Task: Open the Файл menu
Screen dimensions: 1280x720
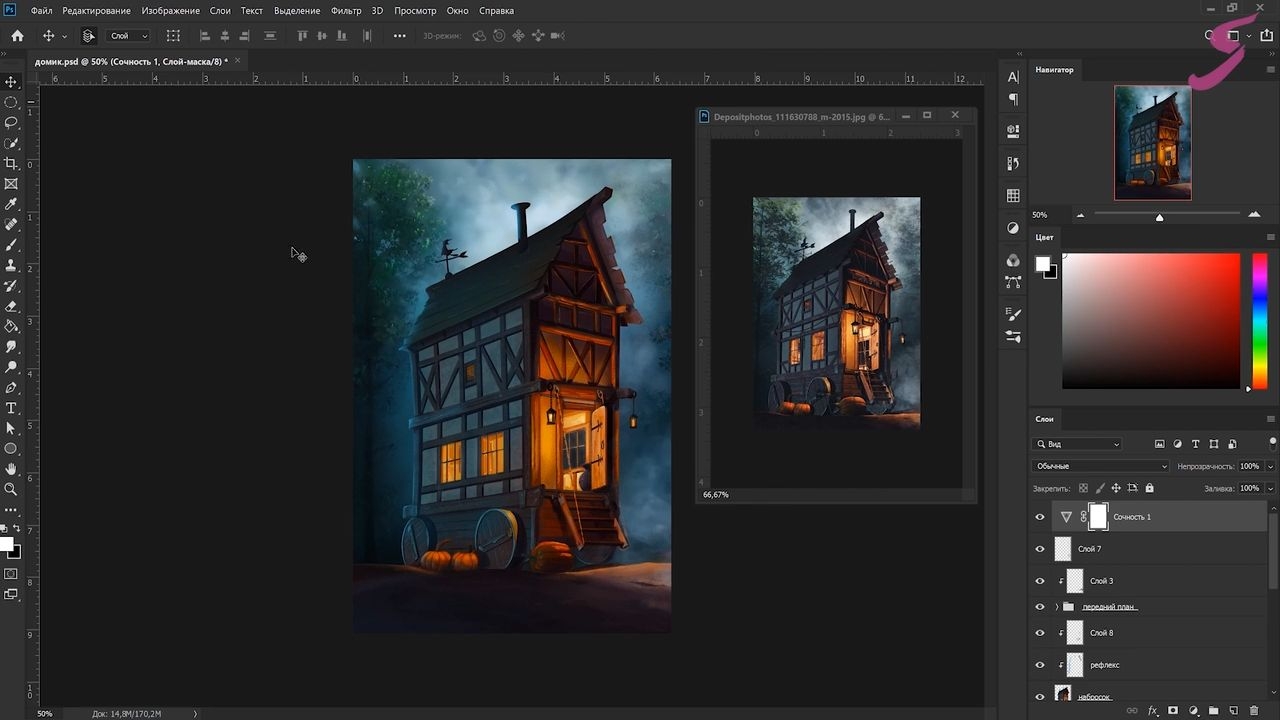Action: [41, 11]
